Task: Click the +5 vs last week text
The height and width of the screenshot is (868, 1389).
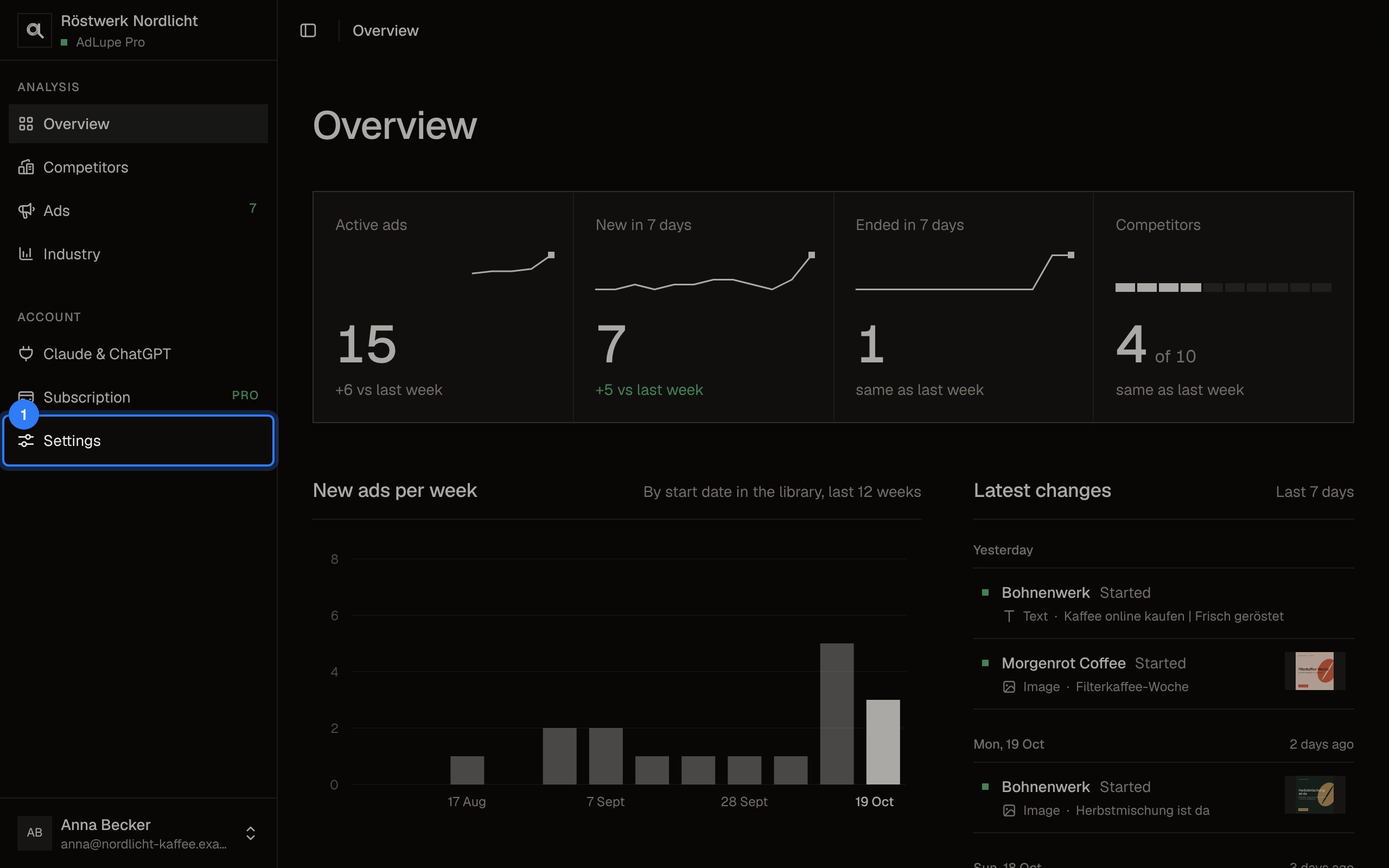Action: coord(648,390)
